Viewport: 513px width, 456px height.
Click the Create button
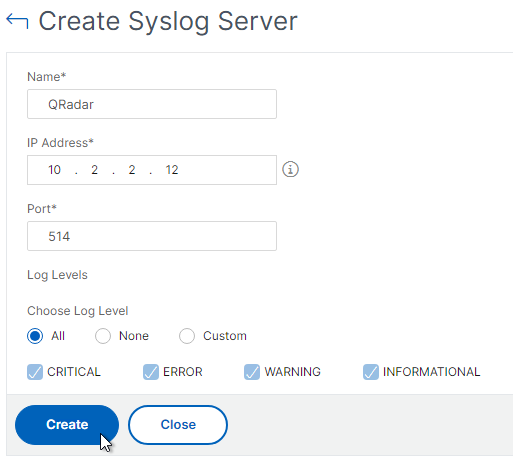coord(67,425)
